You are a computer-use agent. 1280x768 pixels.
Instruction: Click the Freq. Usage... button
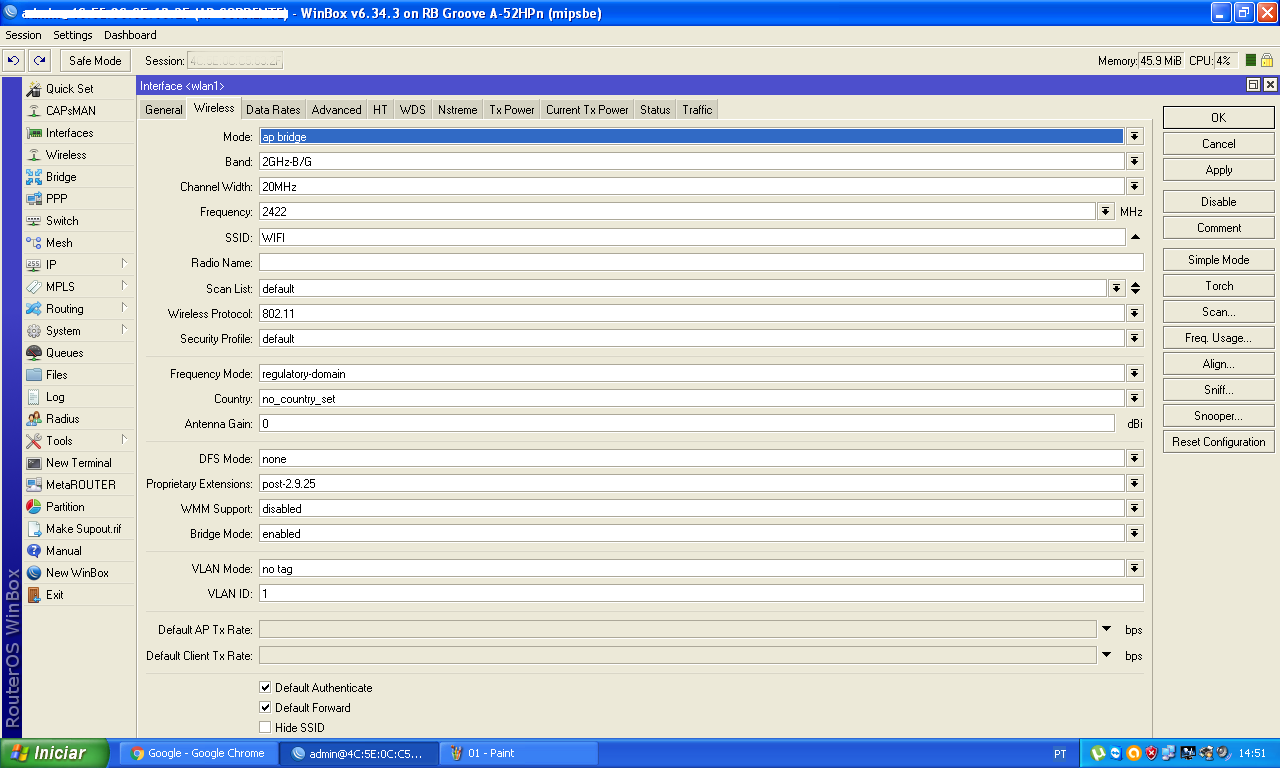(x=1218, y=338)
